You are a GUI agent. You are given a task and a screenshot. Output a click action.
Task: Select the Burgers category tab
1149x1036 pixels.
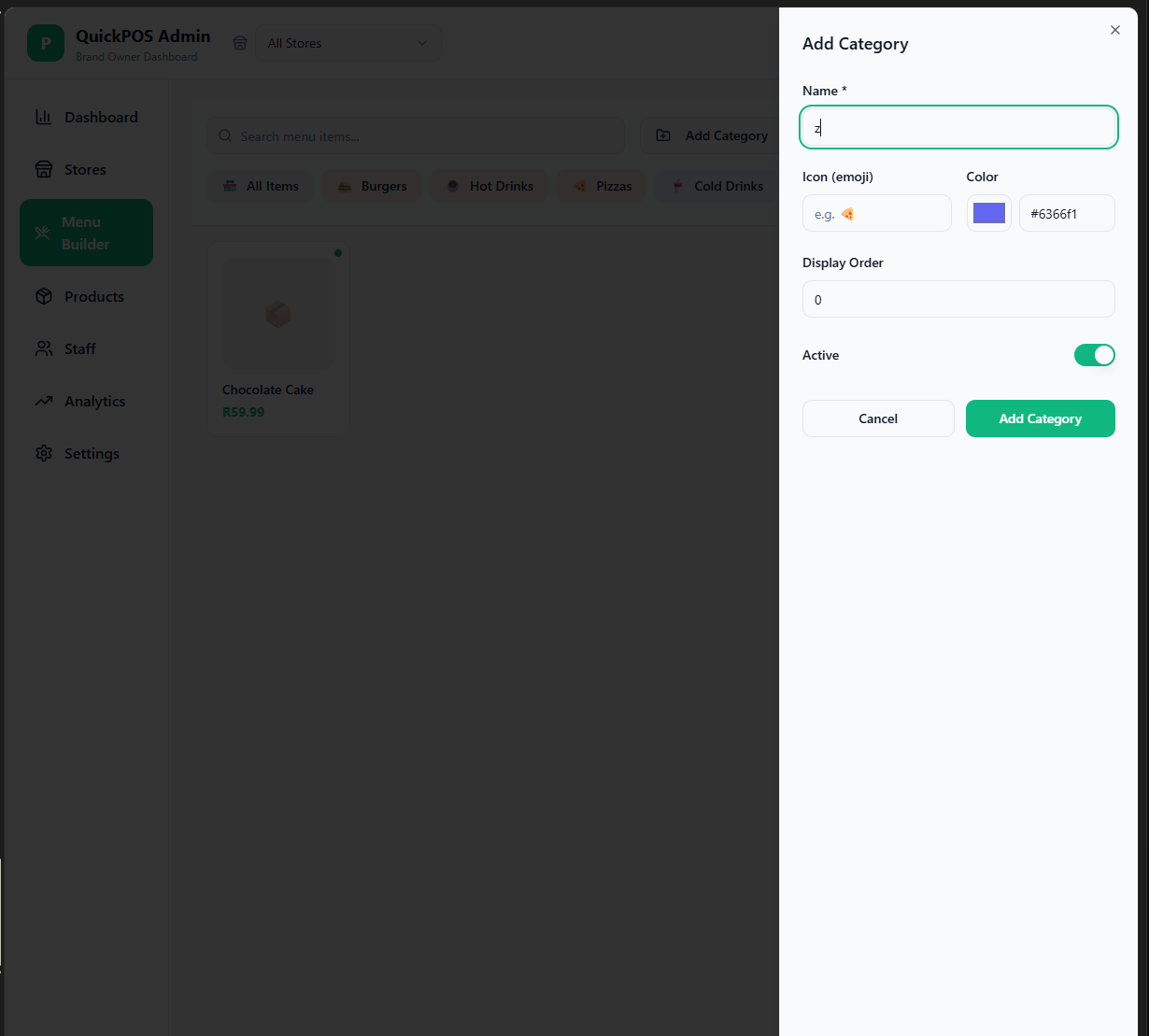372,186
